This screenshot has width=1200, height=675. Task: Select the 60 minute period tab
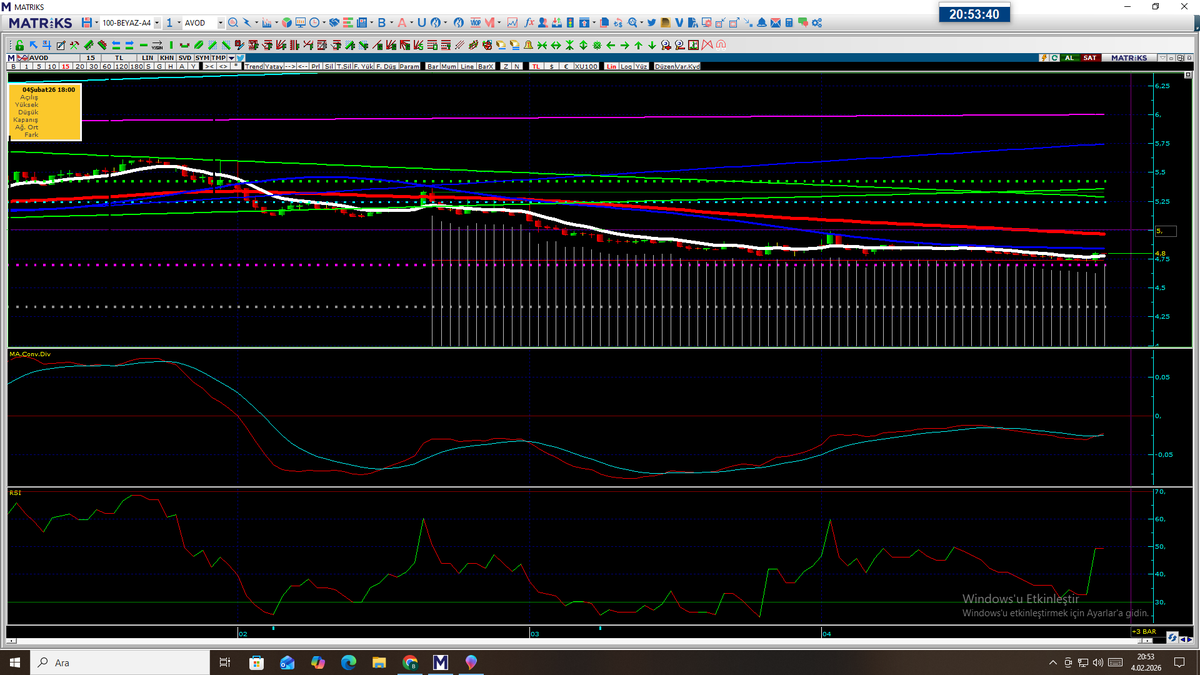106,66
